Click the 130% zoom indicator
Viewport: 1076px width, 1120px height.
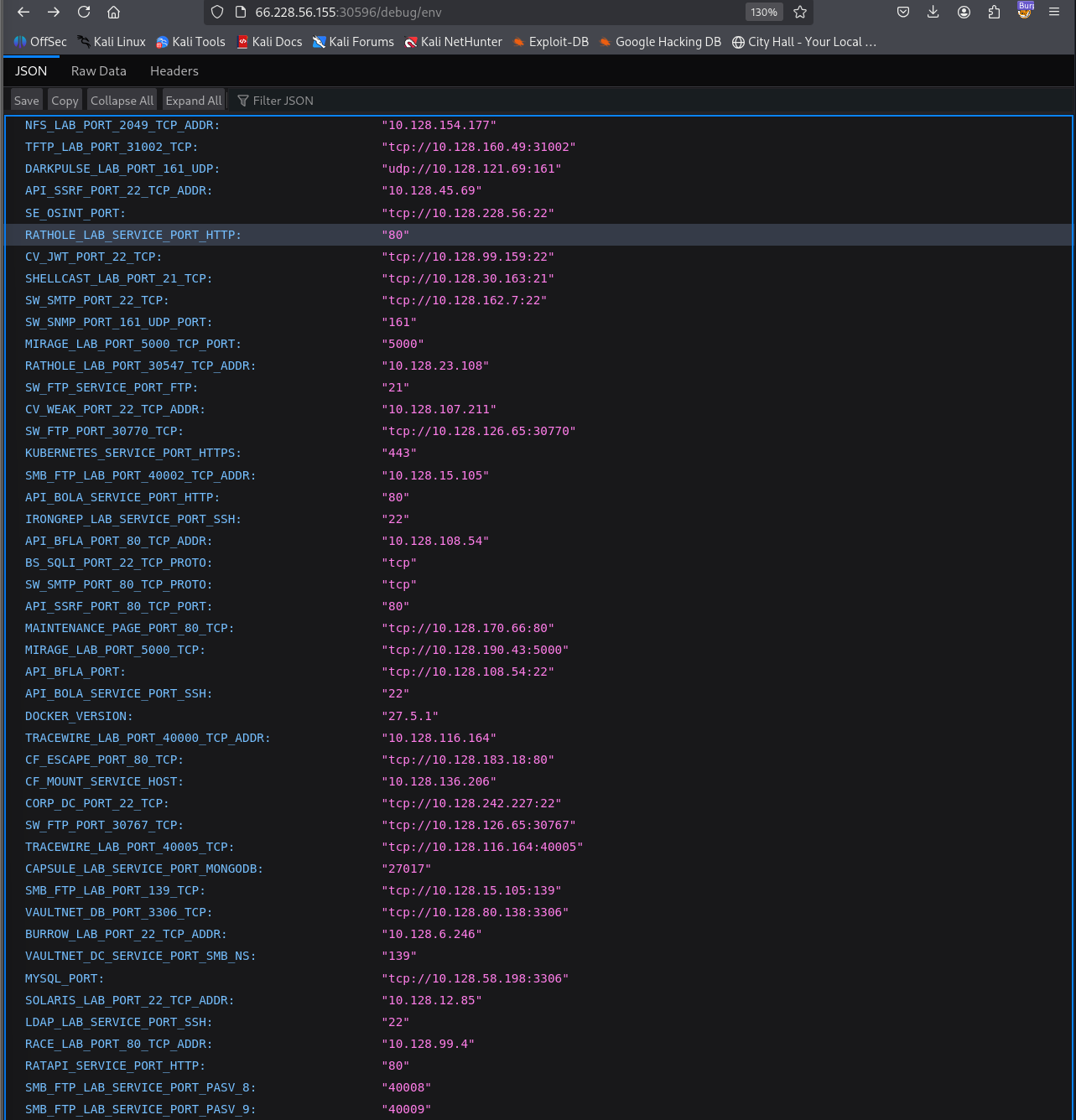764,13
